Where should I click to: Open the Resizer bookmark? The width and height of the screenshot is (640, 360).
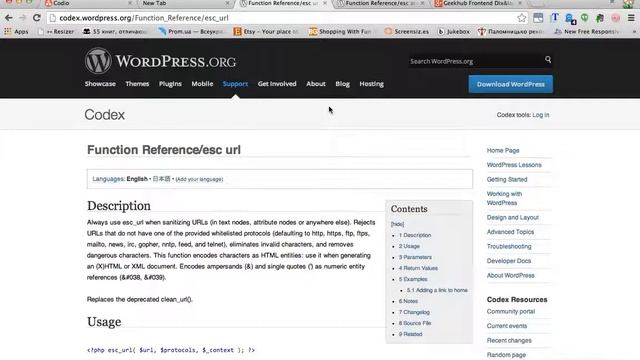(x=56, y=31)
